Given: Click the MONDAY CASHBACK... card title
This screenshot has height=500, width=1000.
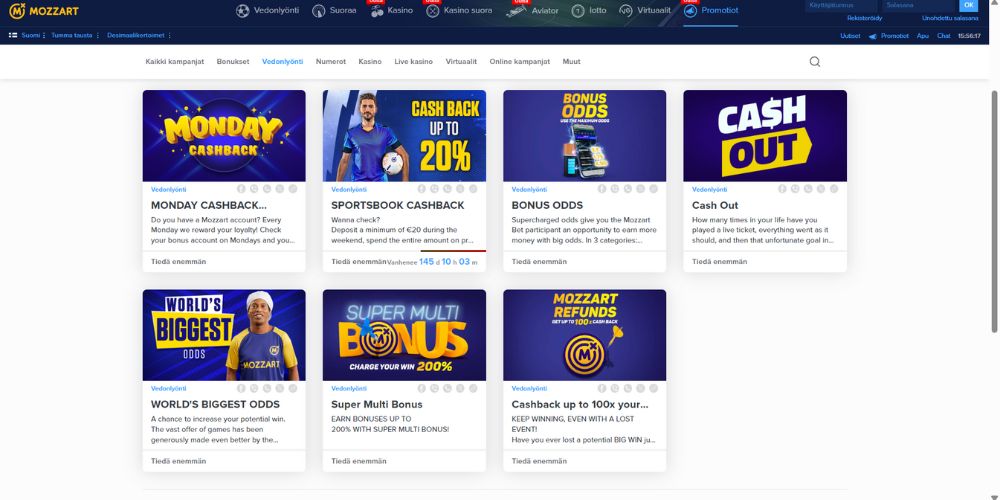Looking at the screenshot, I should (x=209, y=205).
